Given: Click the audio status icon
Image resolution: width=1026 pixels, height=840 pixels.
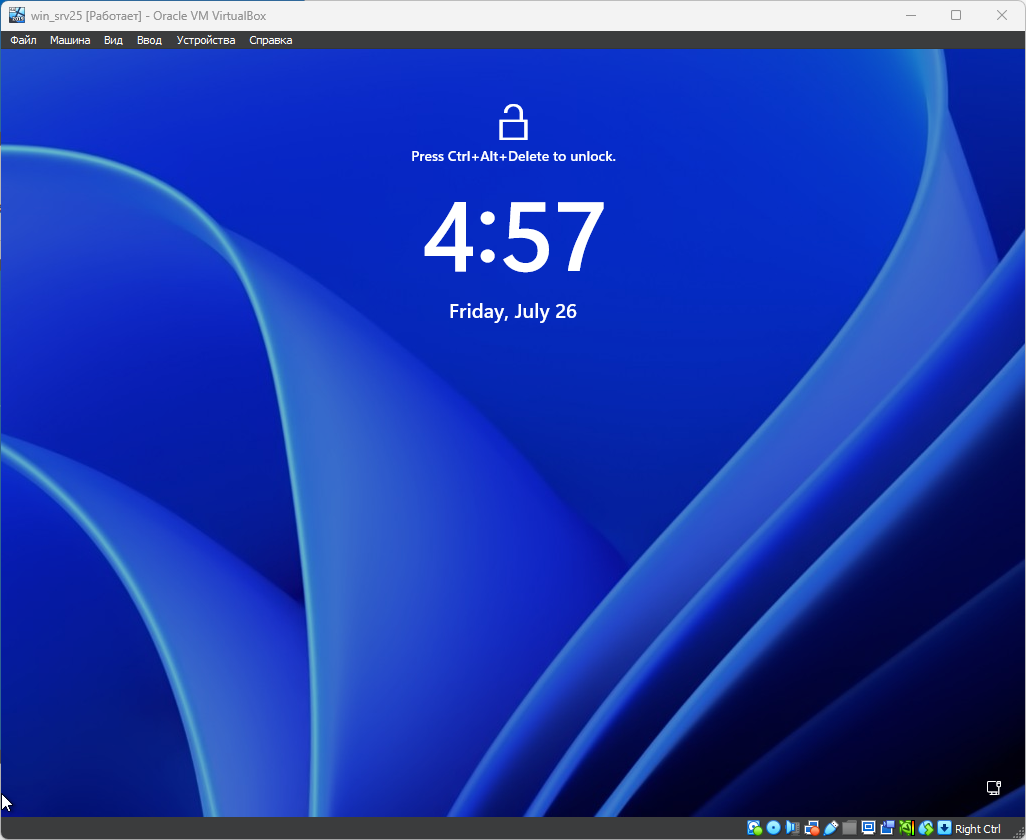Looking at the screenshot, I should tap(792, 828).
